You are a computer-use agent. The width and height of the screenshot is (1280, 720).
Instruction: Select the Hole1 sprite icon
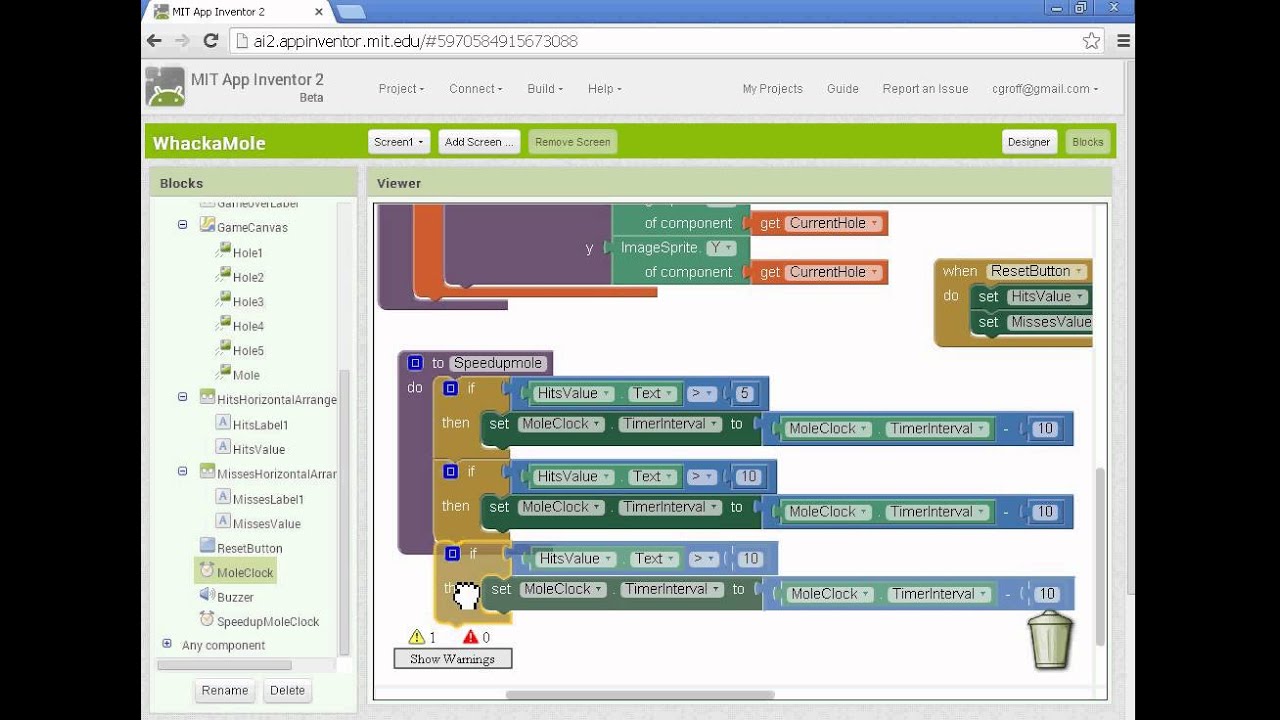[223, 251]
